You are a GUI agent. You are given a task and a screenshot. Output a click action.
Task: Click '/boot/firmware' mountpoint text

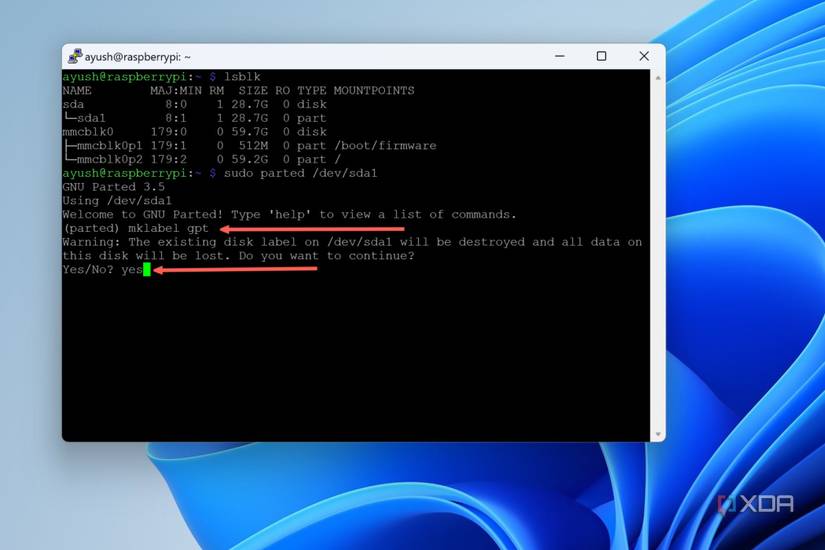[386, 146]
